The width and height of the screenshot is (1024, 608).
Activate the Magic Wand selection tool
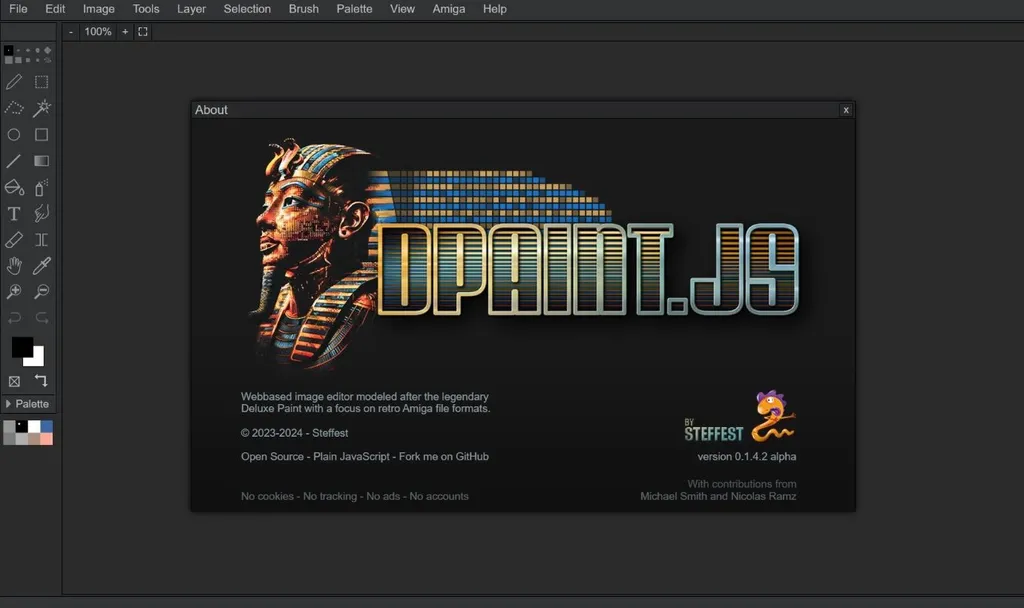point(41,108)
